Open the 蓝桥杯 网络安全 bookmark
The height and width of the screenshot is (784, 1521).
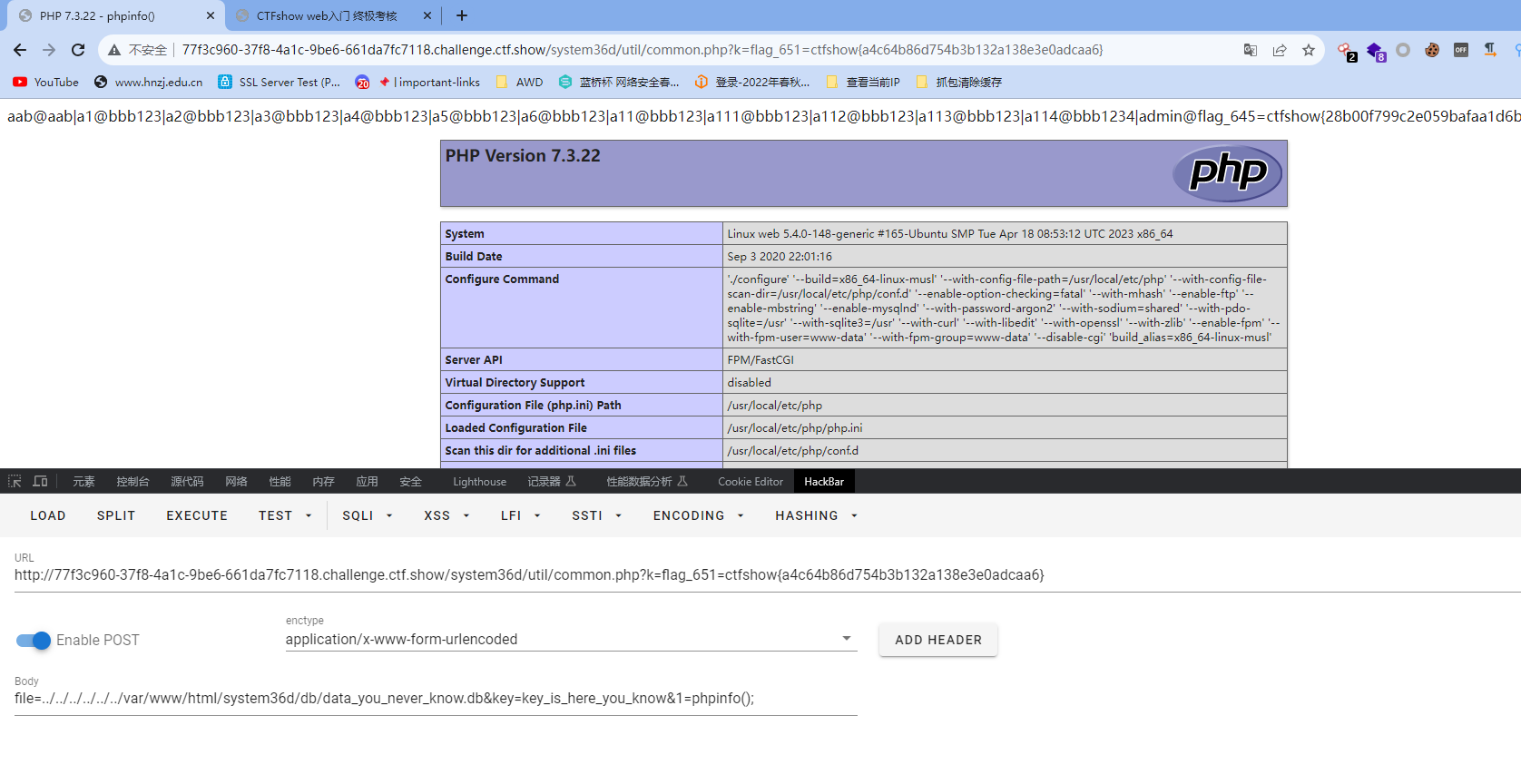(x=619, y=82)
